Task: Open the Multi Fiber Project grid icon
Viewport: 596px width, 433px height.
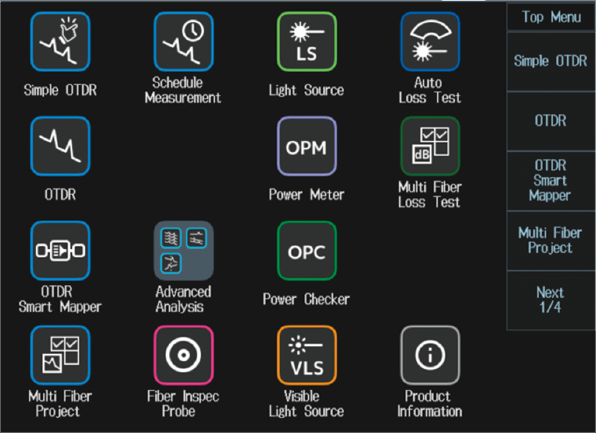Action: (x=60, y=355)
